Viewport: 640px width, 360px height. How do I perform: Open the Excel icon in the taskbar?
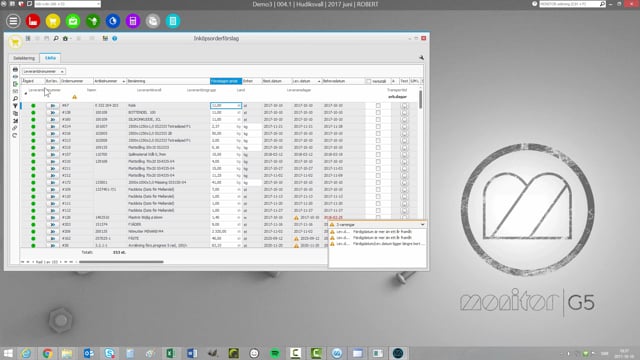coord(171,353)
